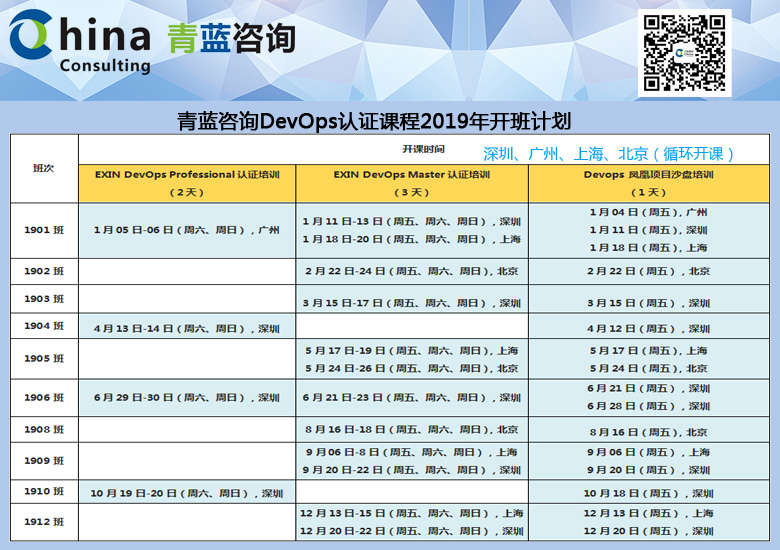Click the schedule title 青蓝咨询DevOps认证课程2019年开班计划
The width and height of the screenshot is (780, 550).
coord(373,122)
